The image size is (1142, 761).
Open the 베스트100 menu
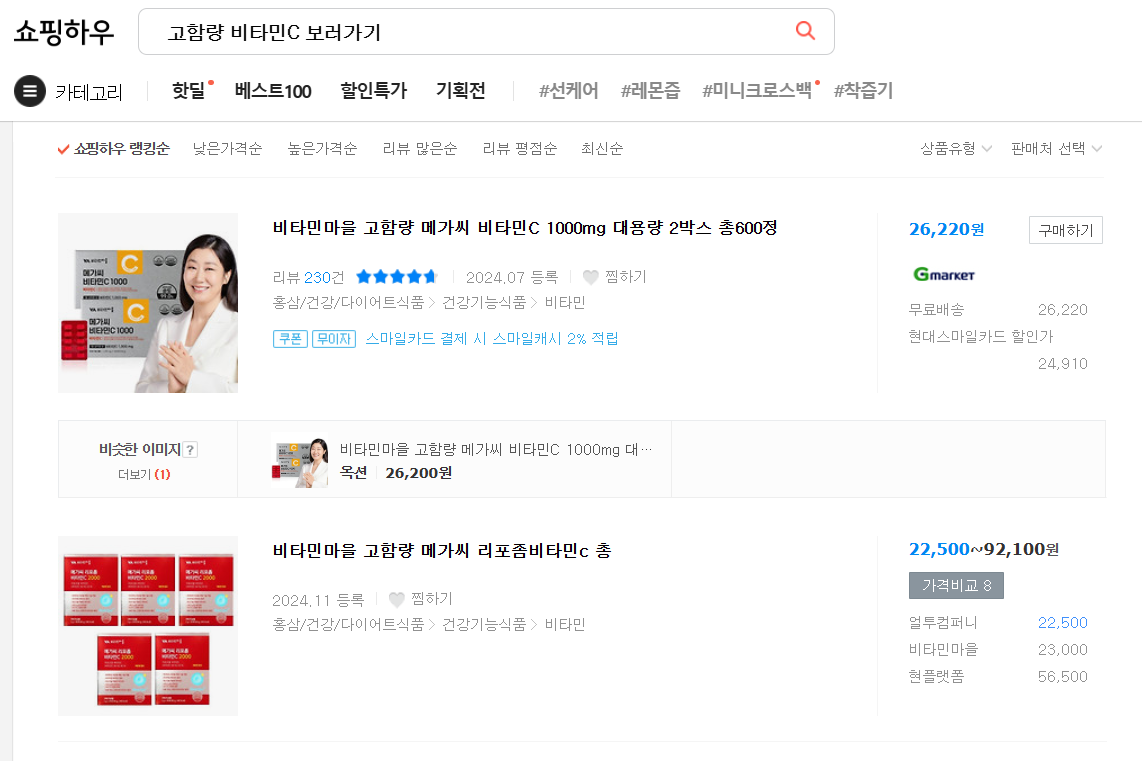tap(273, 91)
